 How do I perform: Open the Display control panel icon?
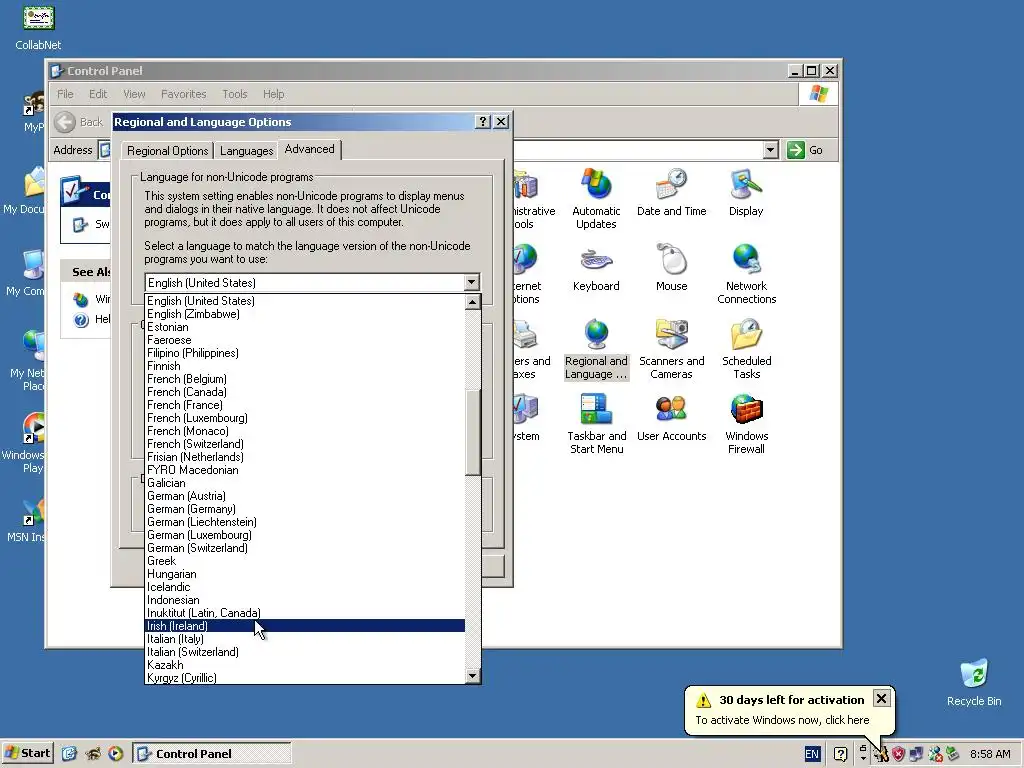(x=746, y=193)
